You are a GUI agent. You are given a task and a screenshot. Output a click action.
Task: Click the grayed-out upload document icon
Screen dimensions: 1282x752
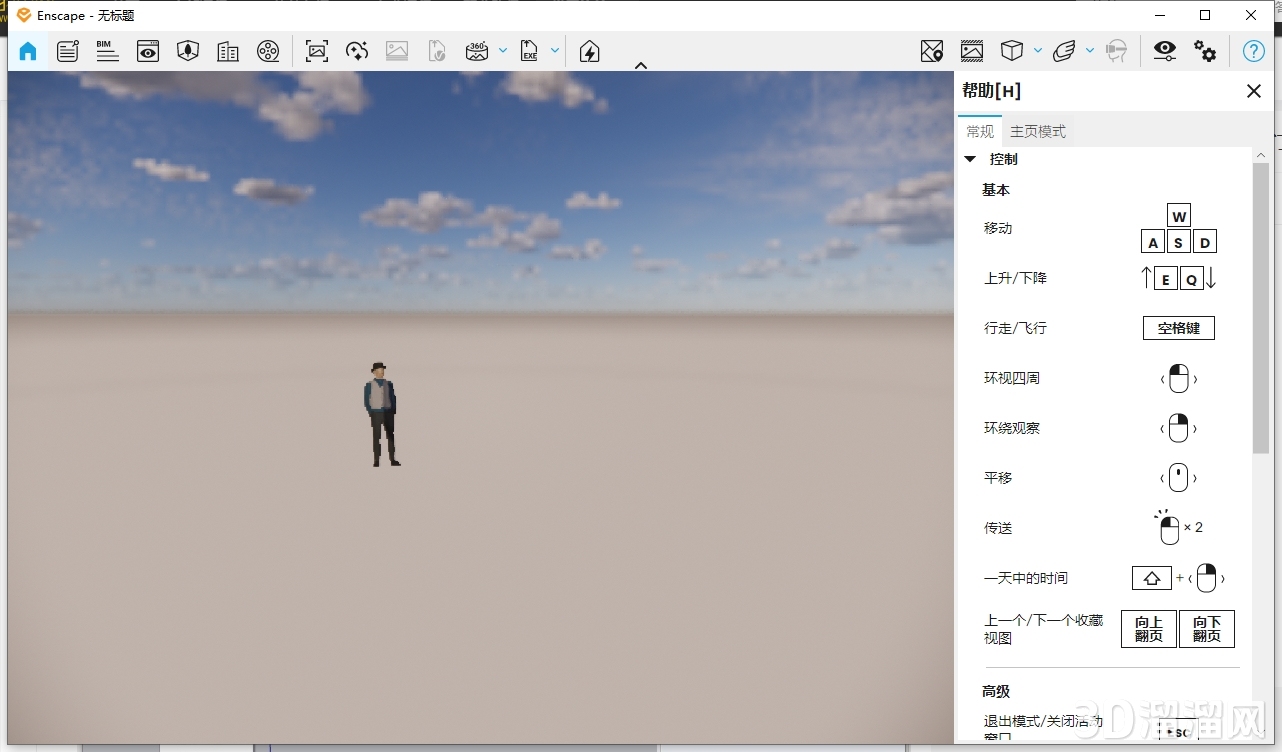437,51
